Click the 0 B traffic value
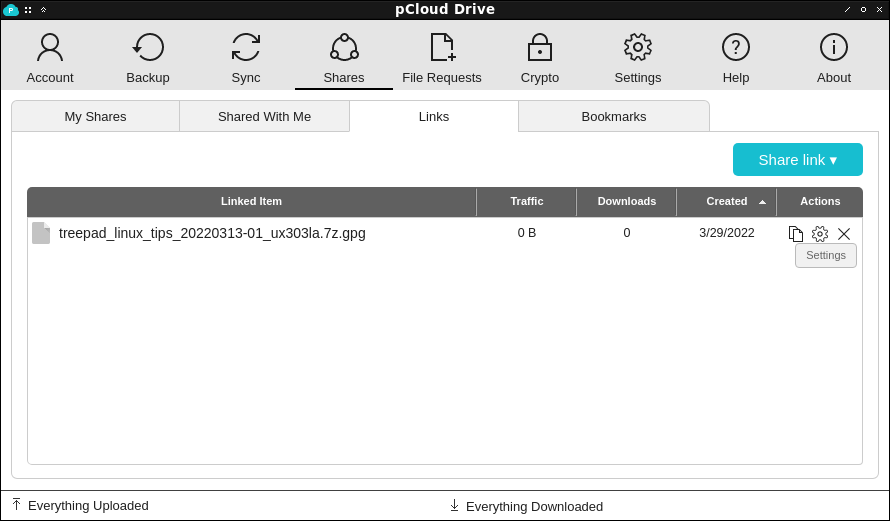 (x=527, y=233)
